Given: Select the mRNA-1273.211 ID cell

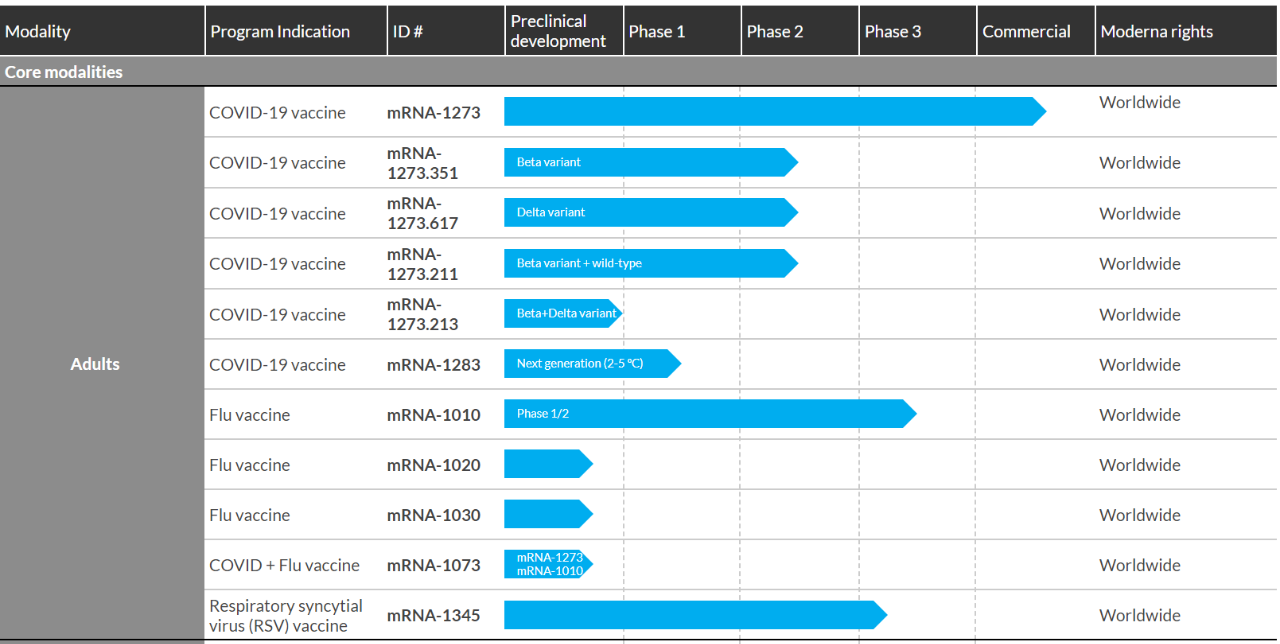Looking at the screenshot, I should pos(423,264).
